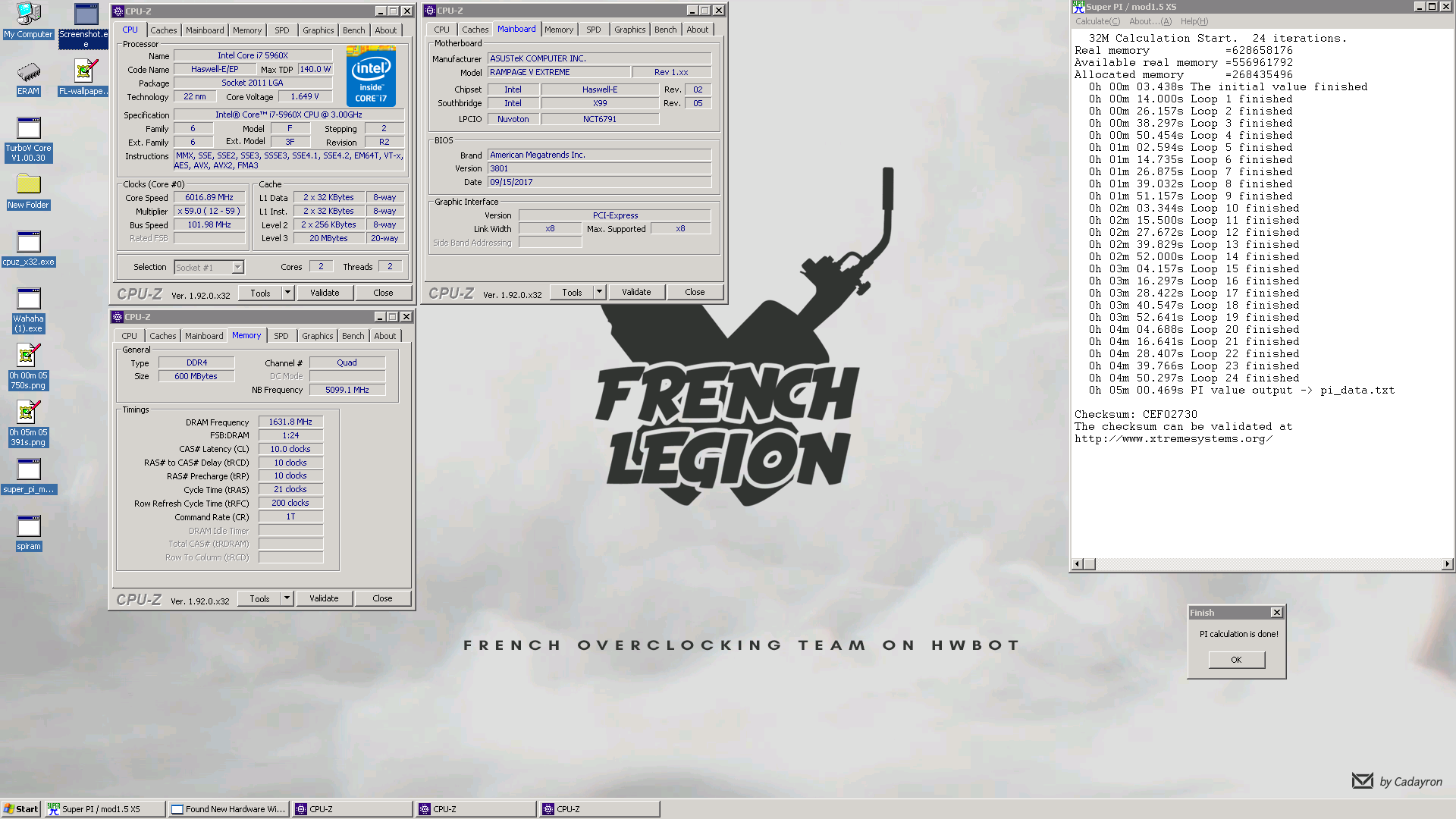Open the ERAM desktop icon
Viewport: 1456px width, 819px height.
pyautogui.click(x=28, y=78)
